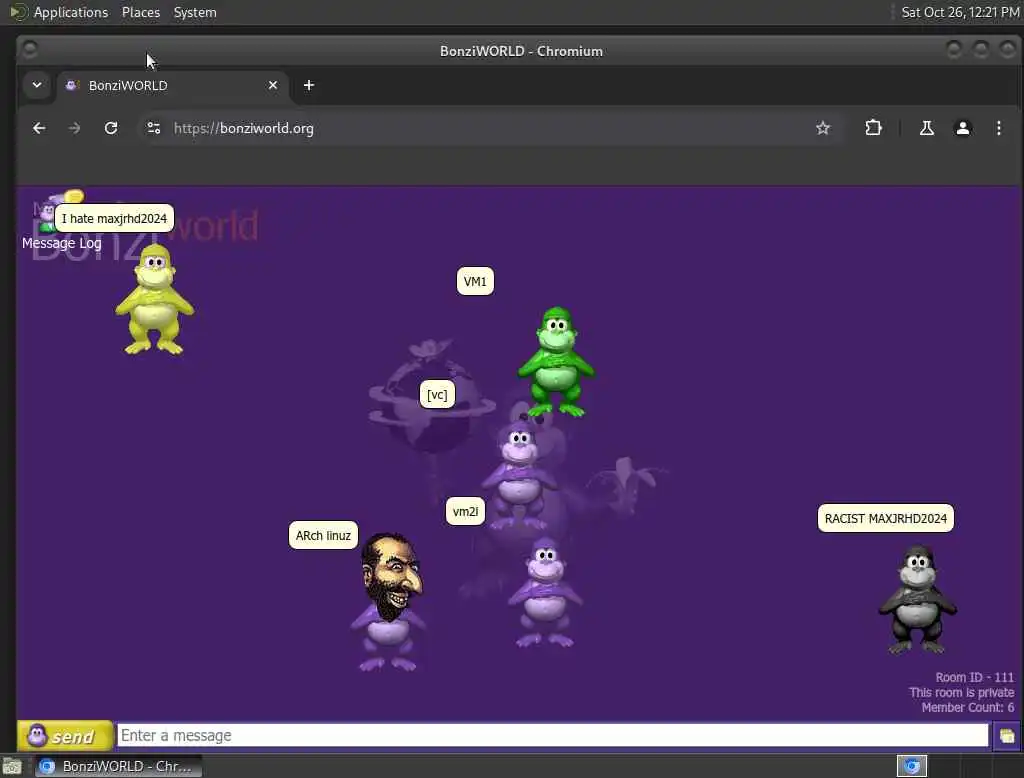Viewport: 1024px width, 778px height.
Task: Click the yellow Bonzi character
Action: click(x=154, y=300)
